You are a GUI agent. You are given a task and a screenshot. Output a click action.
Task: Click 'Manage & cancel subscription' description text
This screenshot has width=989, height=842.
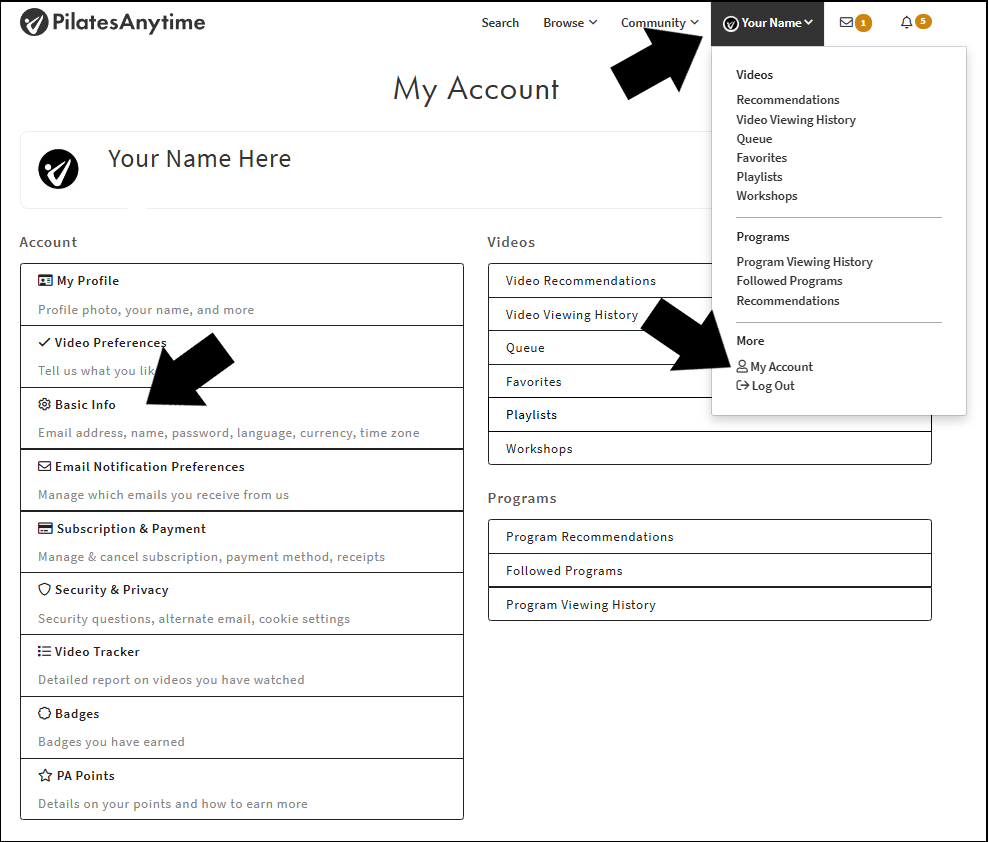211,557
